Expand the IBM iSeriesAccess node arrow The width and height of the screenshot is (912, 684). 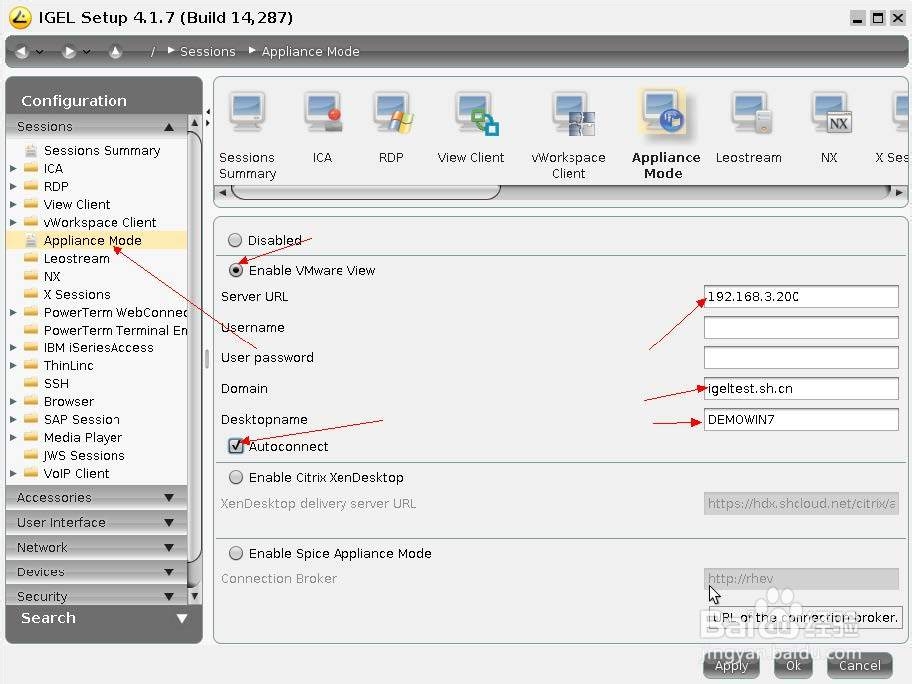pos(13,348)
